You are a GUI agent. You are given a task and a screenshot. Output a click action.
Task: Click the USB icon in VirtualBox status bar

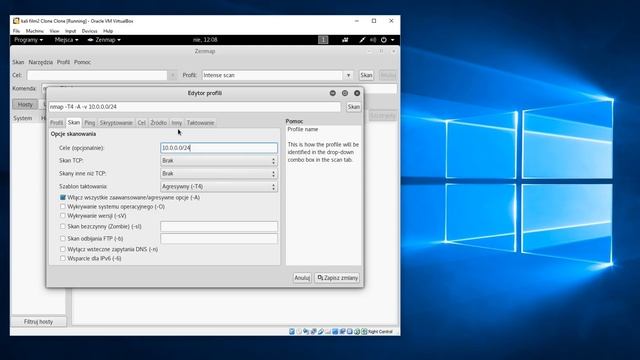point(320,331)
